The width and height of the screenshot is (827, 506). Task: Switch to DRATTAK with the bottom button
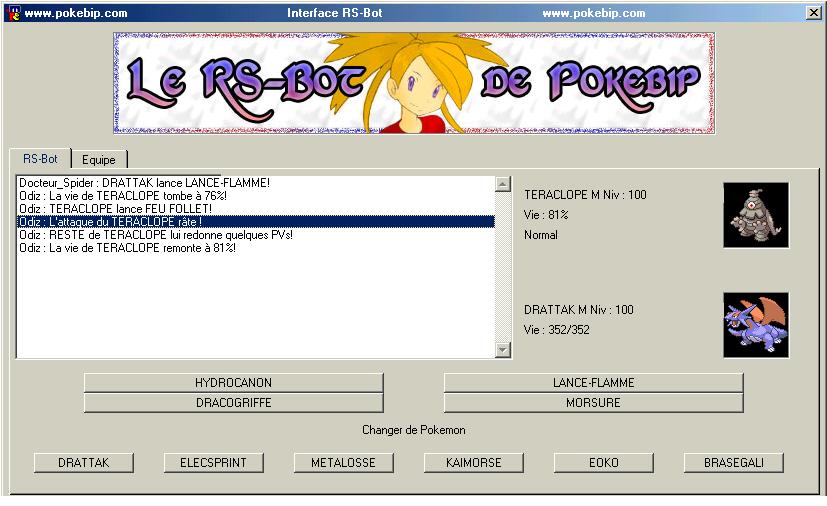tap(84, 463)
